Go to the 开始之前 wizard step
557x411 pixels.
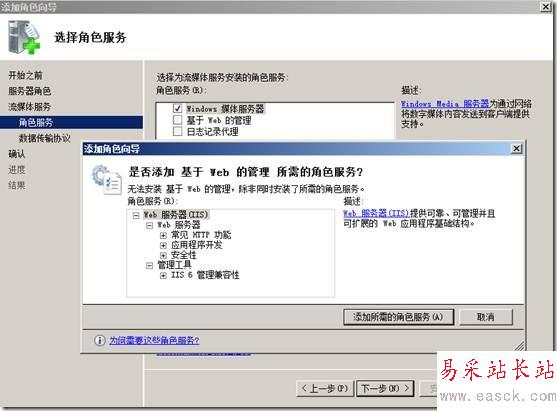25,75
